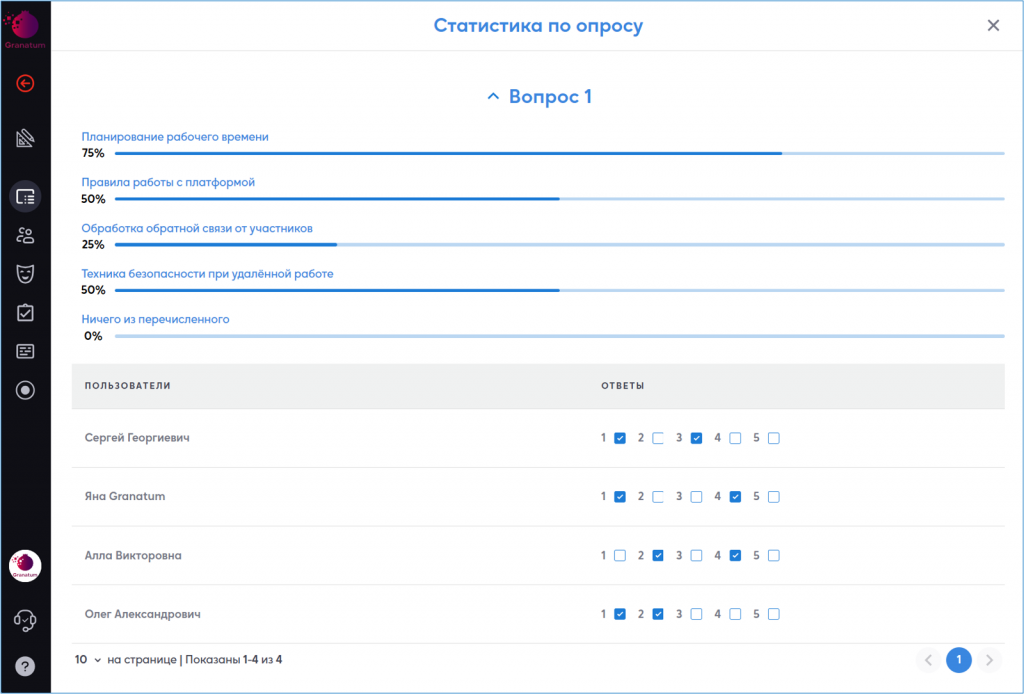Open the text card sidebar icon

(x=25, y=351)
